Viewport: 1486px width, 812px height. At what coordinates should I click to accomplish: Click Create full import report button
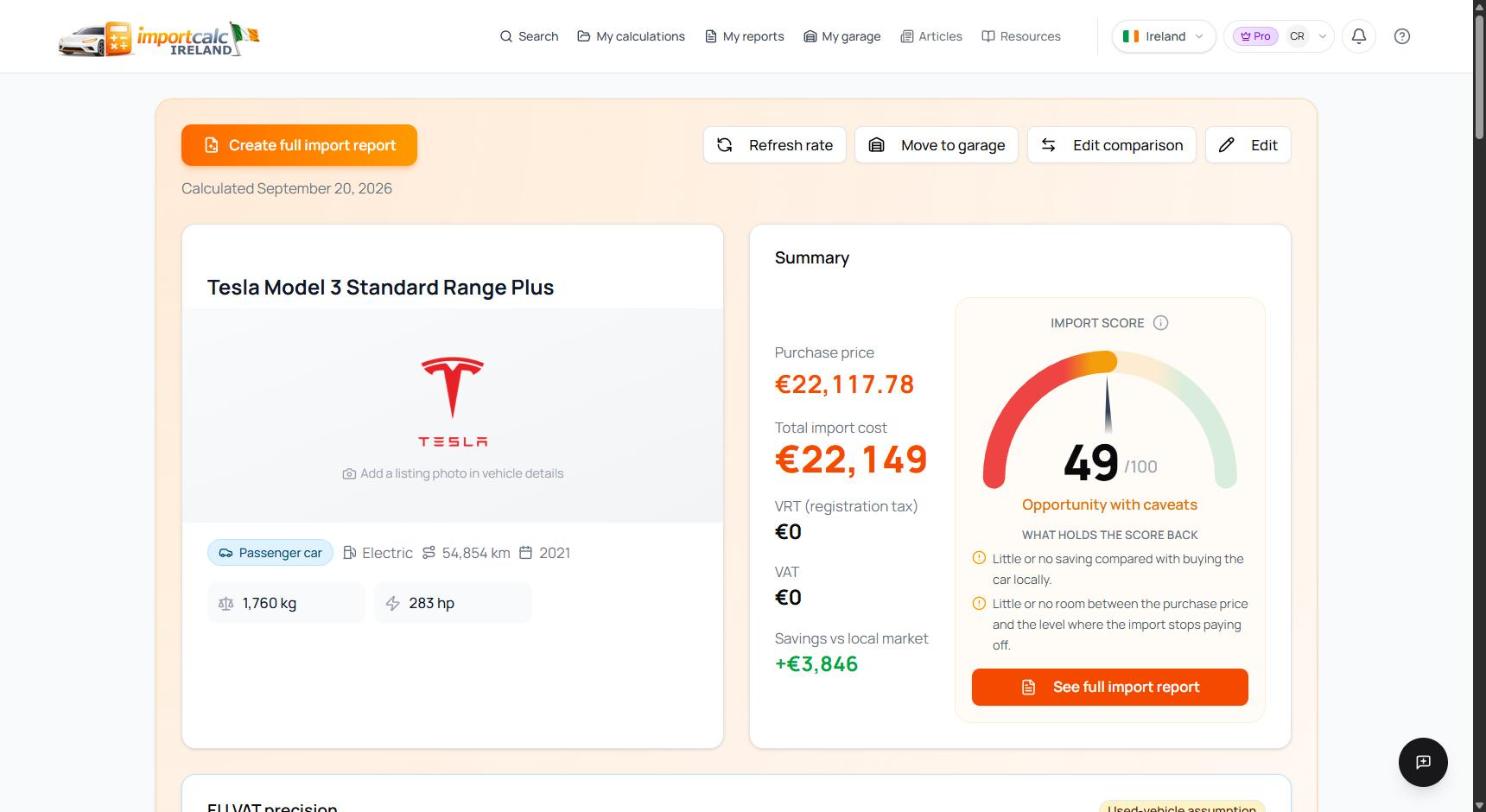[x=299, y=145]
